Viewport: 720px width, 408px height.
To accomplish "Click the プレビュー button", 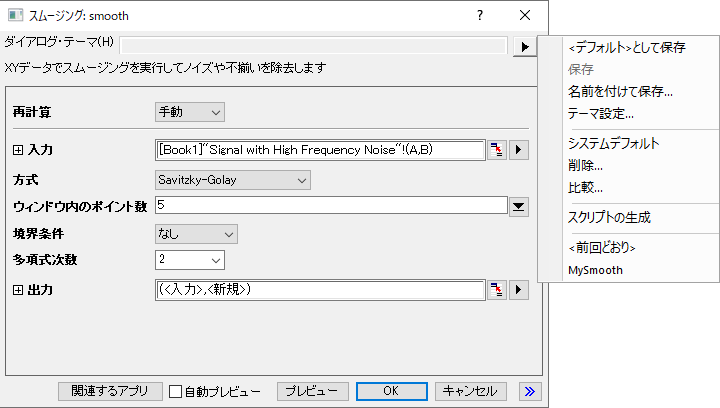I will point(312,391).
